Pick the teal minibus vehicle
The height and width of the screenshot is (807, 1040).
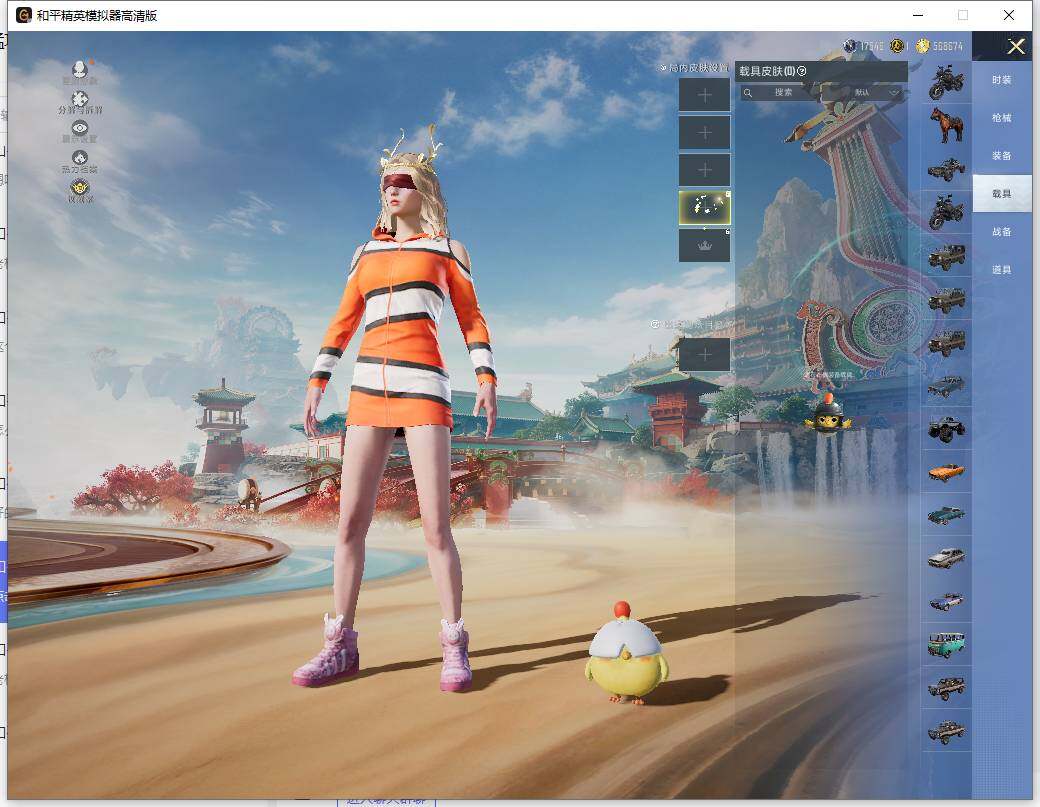[x=945, y=644]
